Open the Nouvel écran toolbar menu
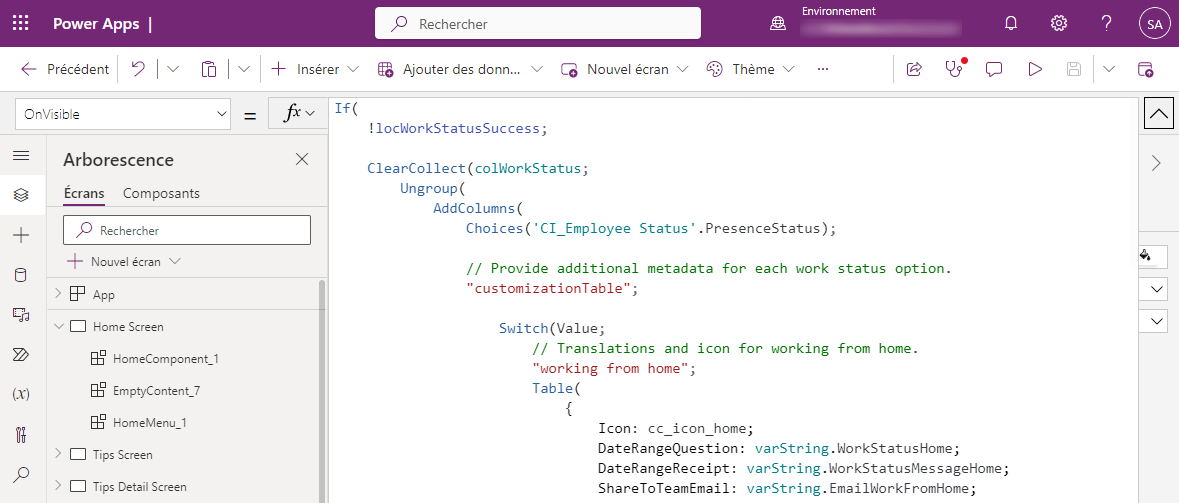Screen dimensions: 1179x503 click(624, 69)
